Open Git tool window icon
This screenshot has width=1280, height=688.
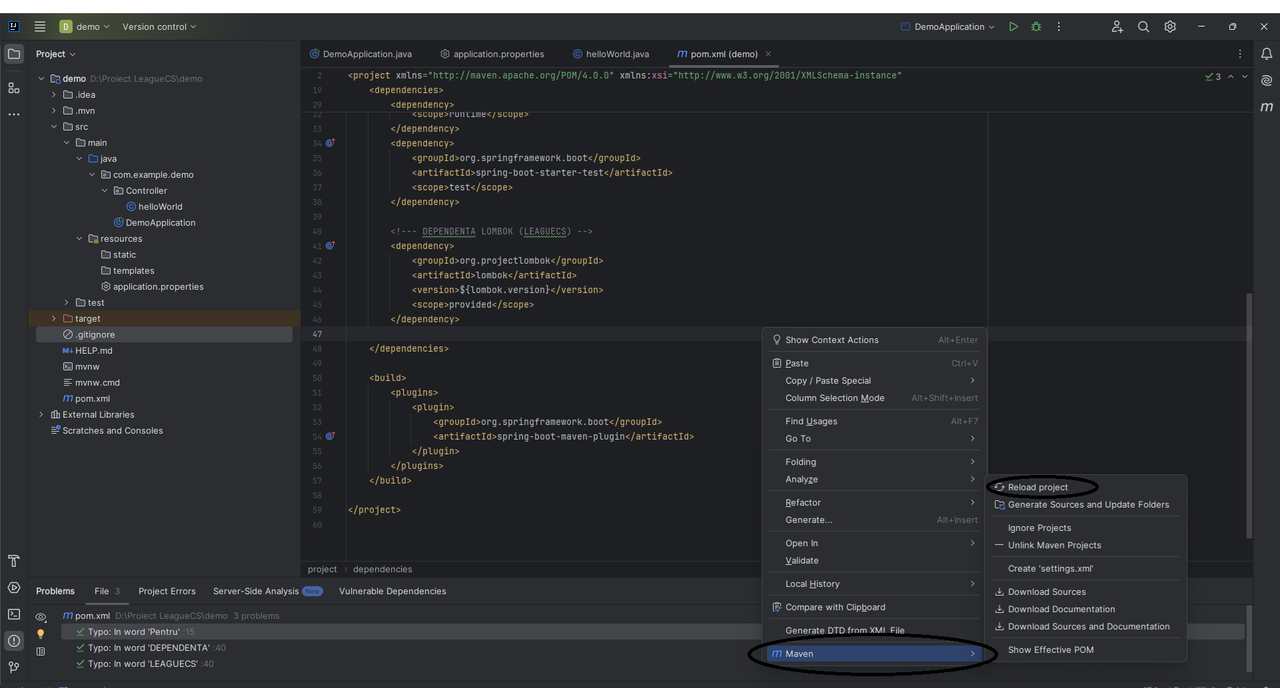coord(14,667)
